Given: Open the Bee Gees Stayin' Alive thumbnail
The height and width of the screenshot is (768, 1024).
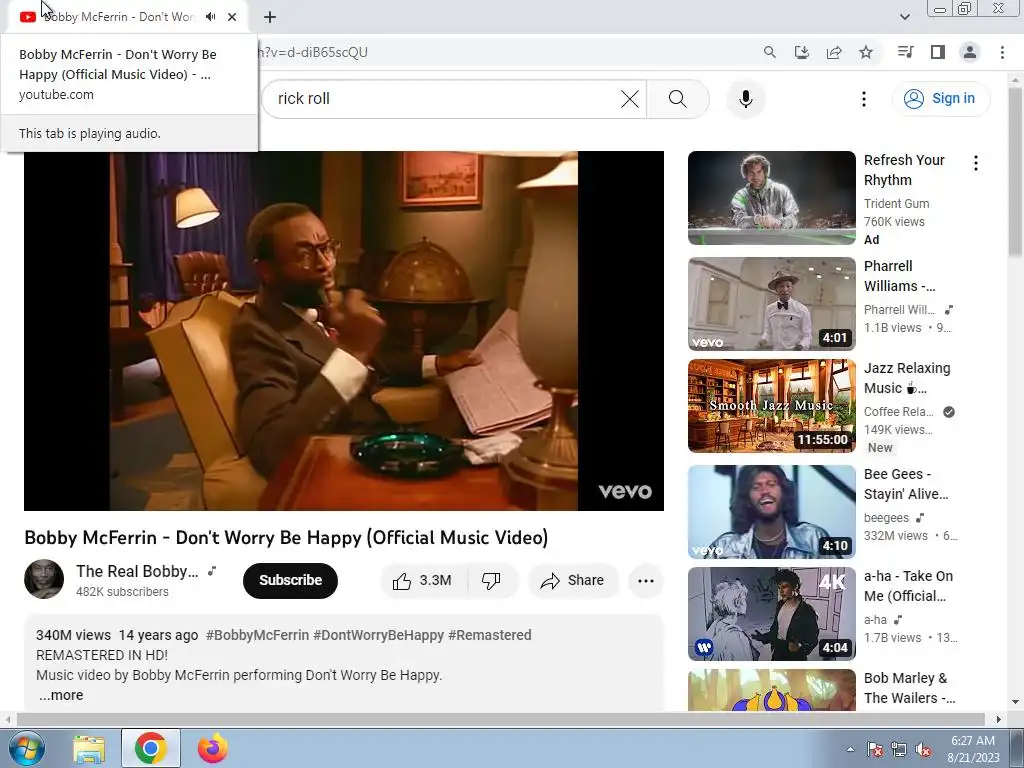Looking at the screenshot, I should pyautogui.click(x=771, y=511).
